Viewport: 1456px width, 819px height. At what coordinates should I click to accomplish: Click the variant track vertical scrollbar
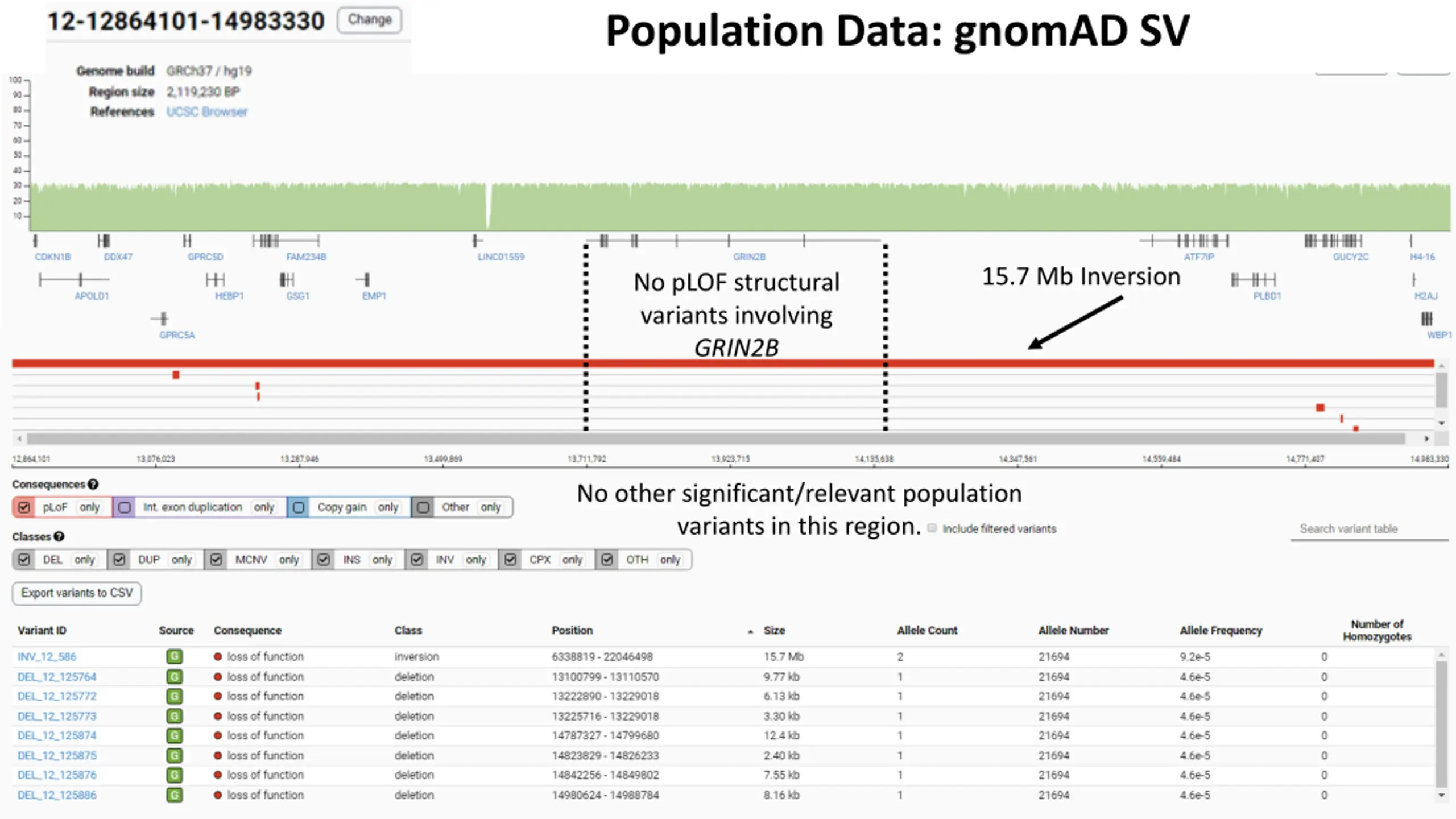(1441, 390)
